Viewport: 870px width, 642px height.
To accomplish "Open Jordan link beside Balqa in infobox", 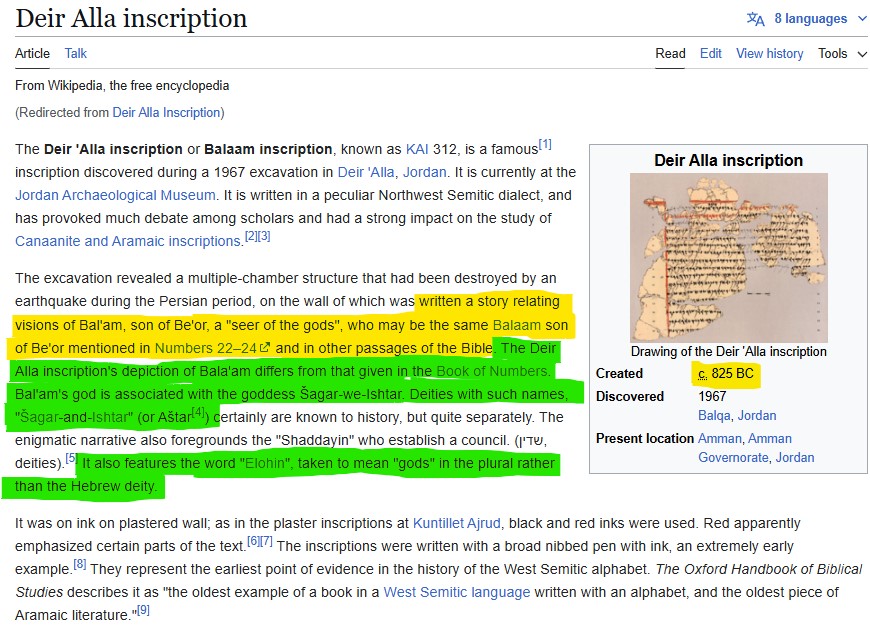I will pos(757,416).
